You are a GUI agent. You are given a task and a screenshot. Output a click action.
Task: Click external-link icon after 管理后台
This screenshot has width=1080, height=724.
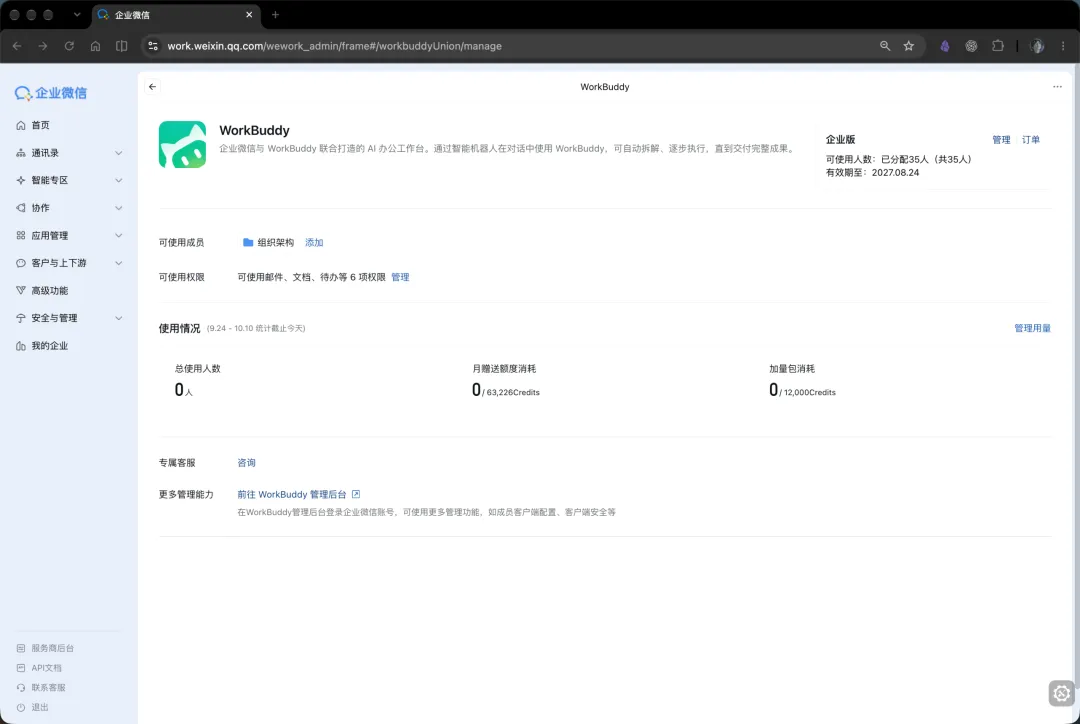[x=356, y=495]
